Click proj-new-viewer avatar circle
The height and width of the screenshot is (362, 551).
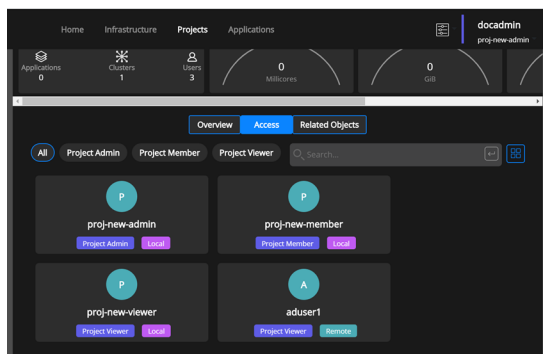[x=122, y=284]
